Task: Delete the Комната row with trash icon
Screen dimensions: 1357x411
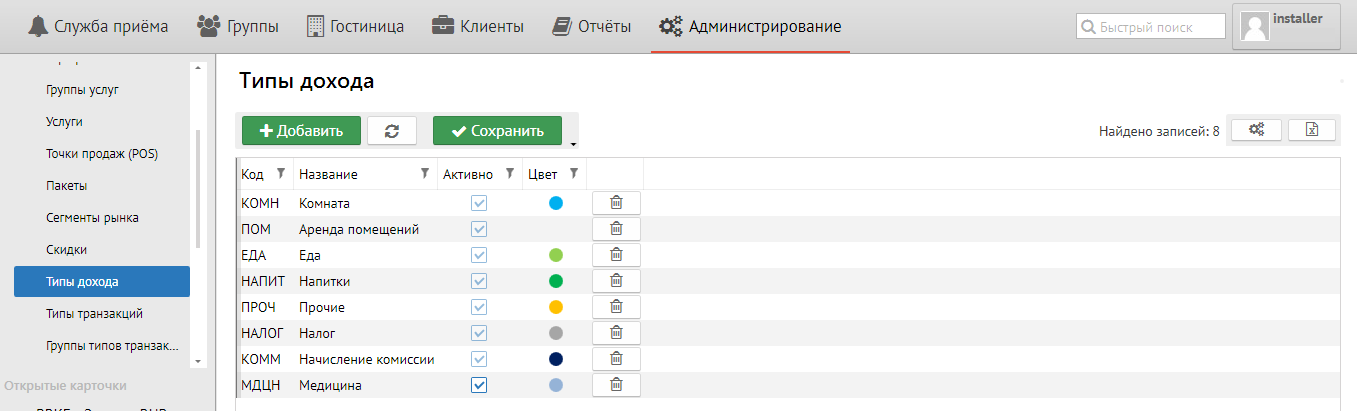Action: (616, 203)
